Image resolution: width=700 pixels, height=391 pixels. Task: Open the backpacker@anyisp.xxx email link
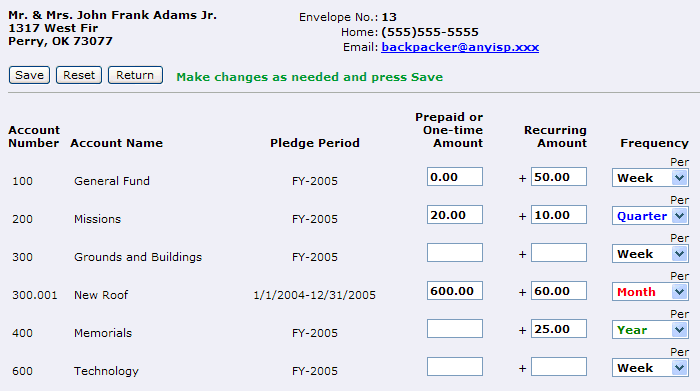pos(460,47)
